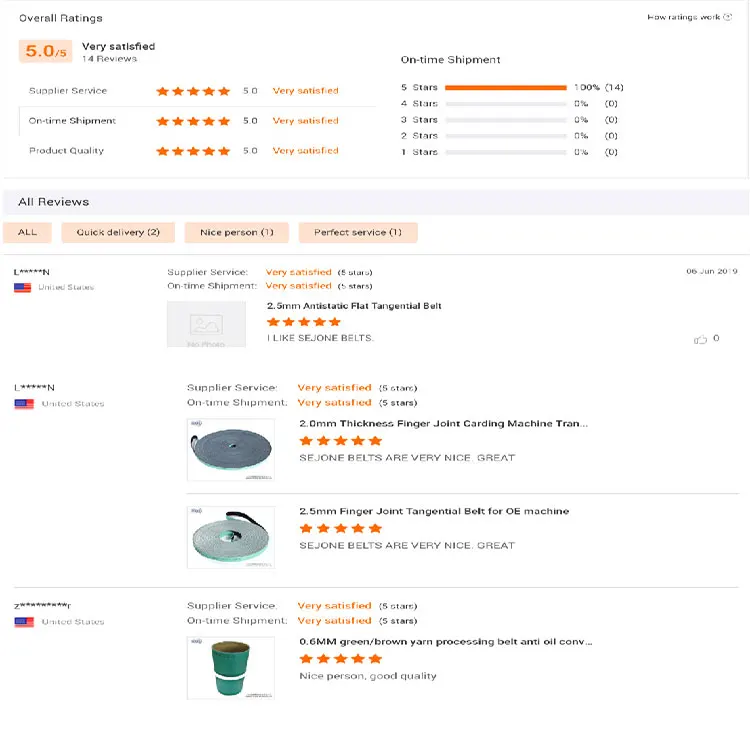The width and height of the screenshot is (750, 750).
Task: Open 2.5mm Finger Joint Tangential Belt product link
Action: point(434,511)
